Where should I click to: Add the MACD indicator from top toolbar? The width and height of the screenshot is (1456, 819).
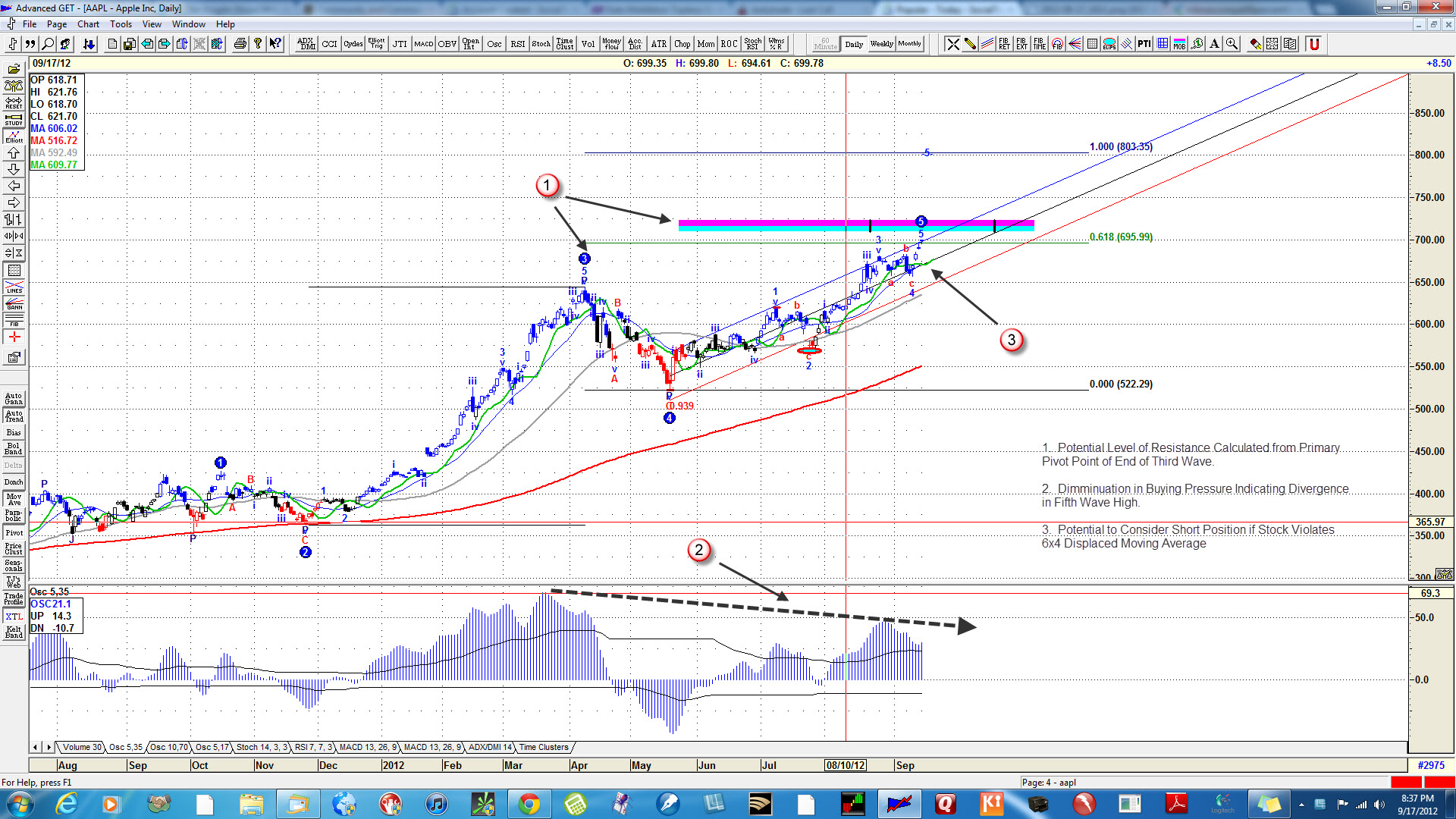point(423,43)
